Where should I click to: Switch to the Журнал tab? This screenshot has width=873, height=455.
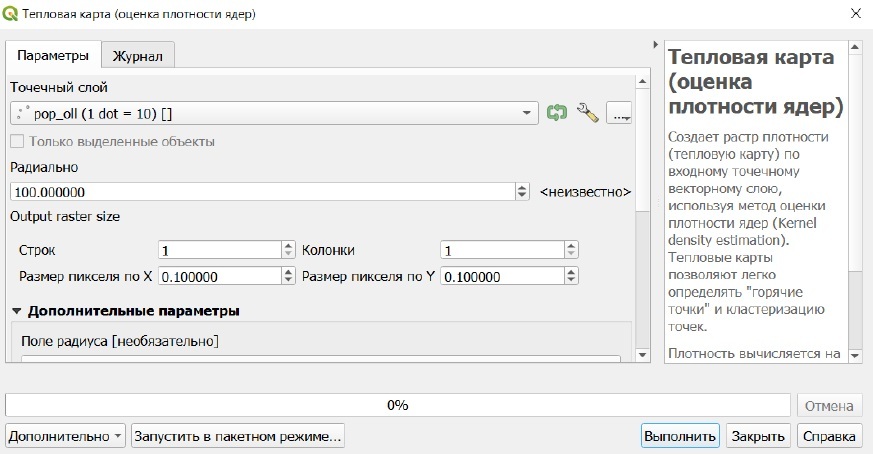pyautogui.click(x=138, y=55)
